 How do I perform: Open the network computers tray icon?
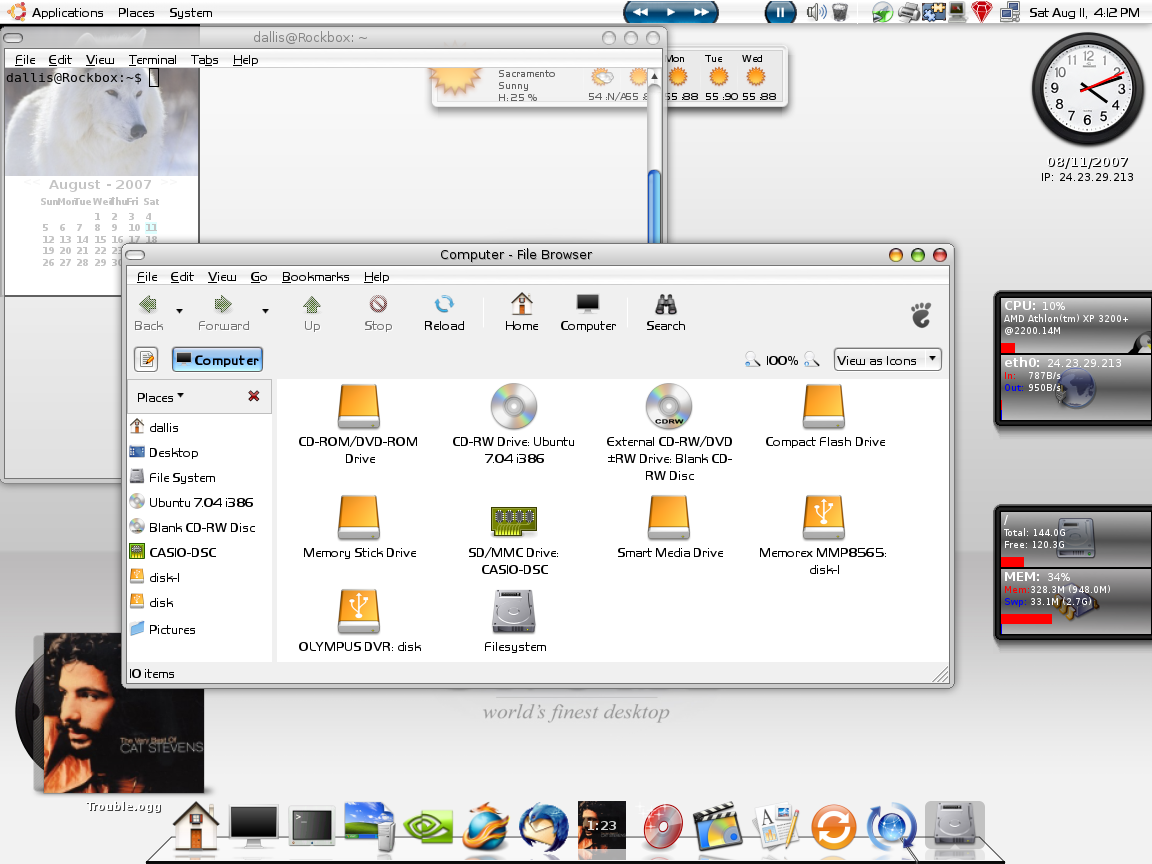tap(1010, 12)
